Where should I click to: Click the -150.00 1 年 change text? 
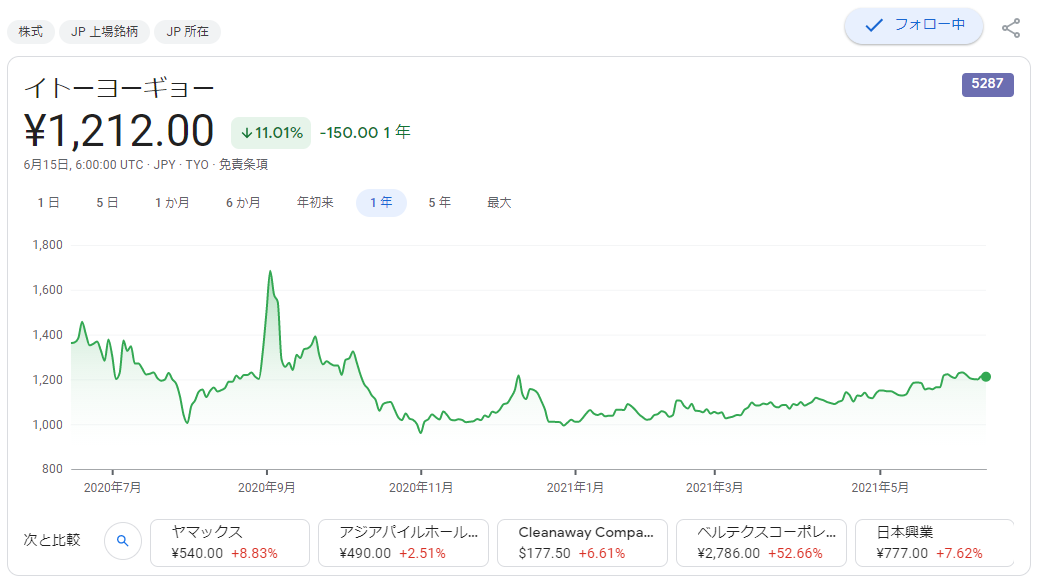[365, 133]
